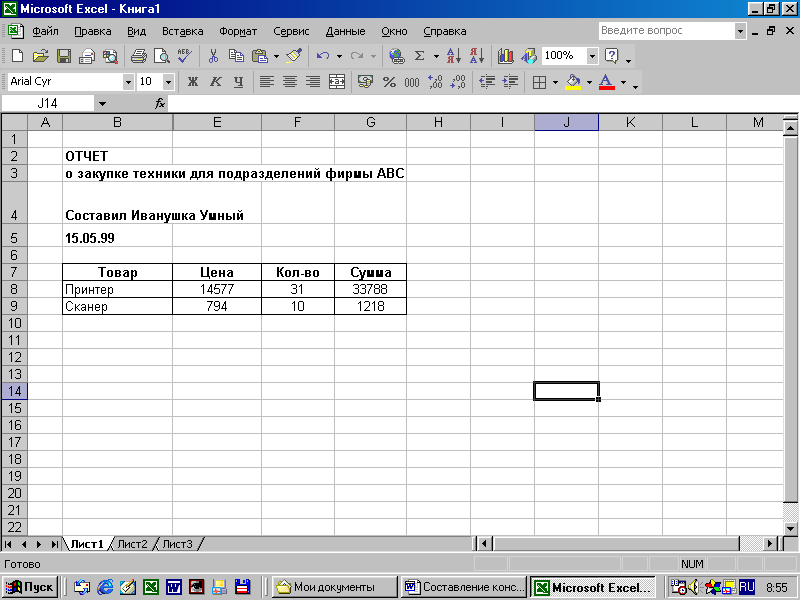Select row 14 header

(14, 391)
